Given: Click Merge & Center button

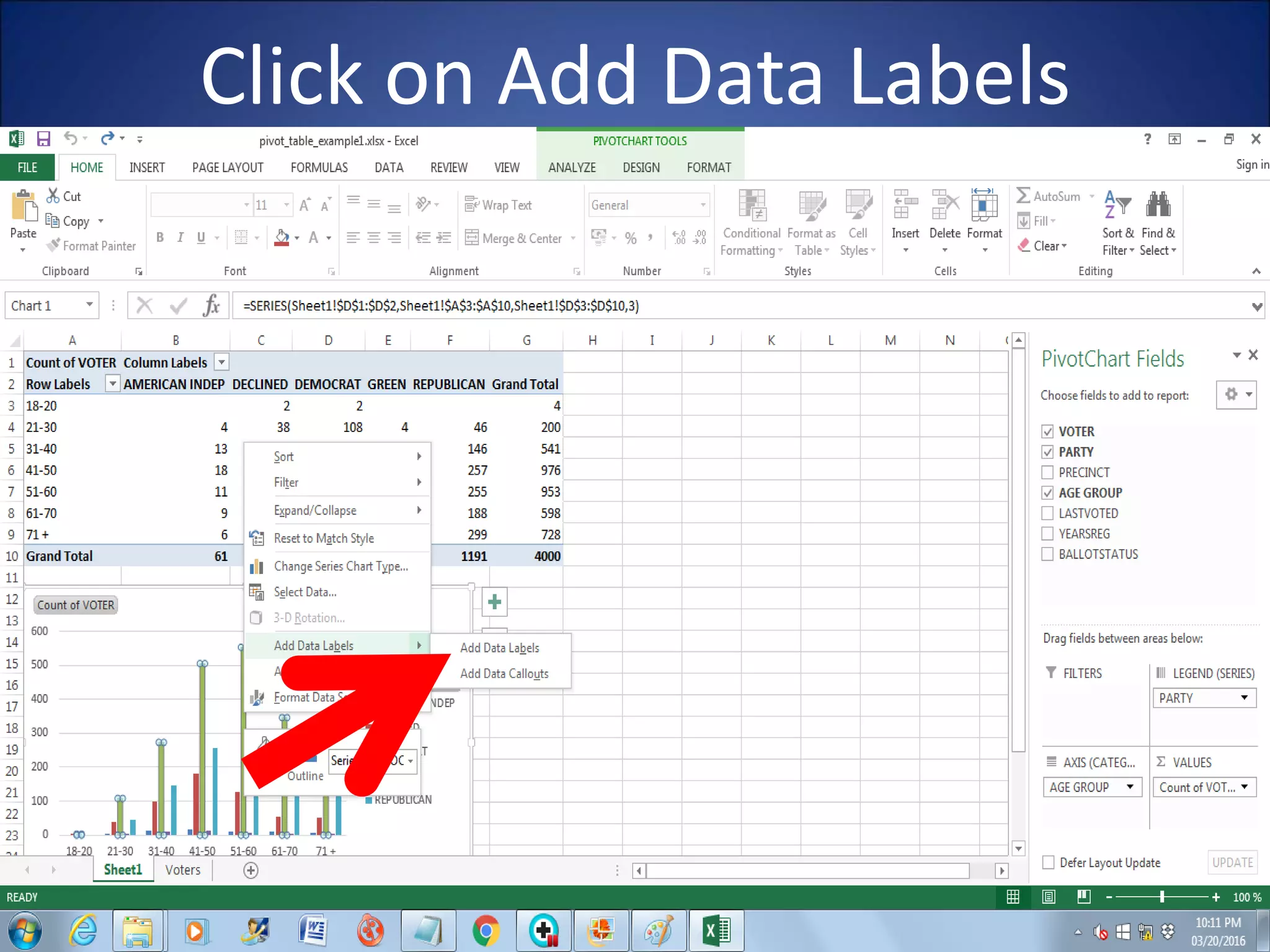Looking at the screenshot, I should tap(514, 238).
